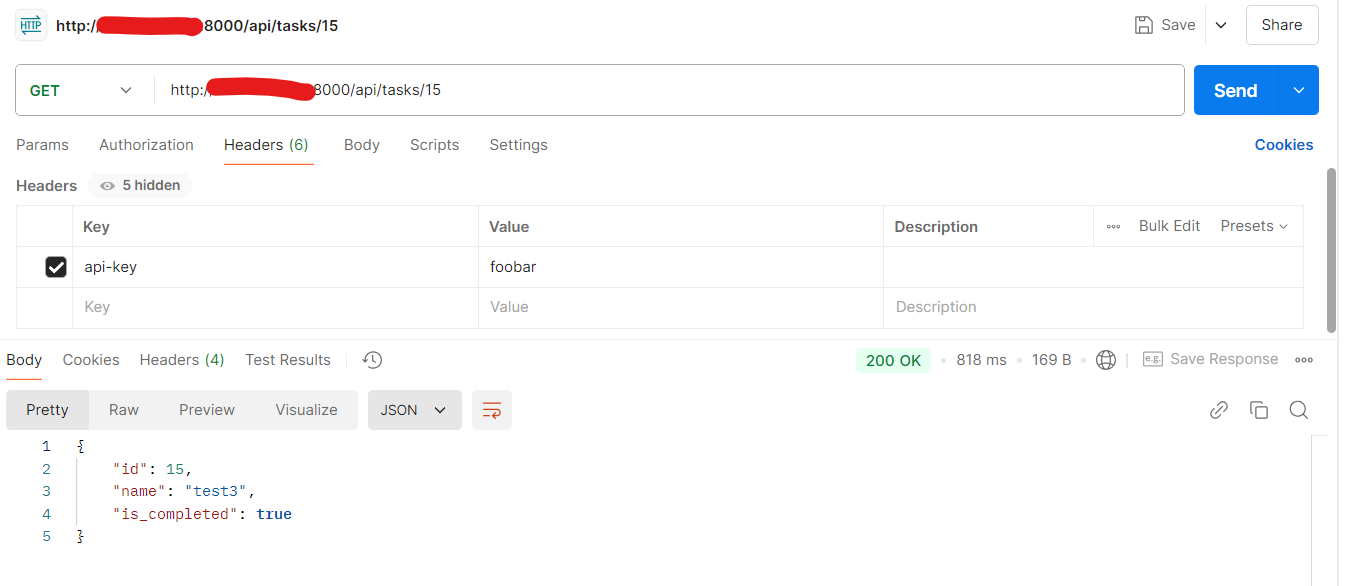Search within the response body
This screenshot has height=586, width=1356.
pyautogui.click(x=1298, y=410)
